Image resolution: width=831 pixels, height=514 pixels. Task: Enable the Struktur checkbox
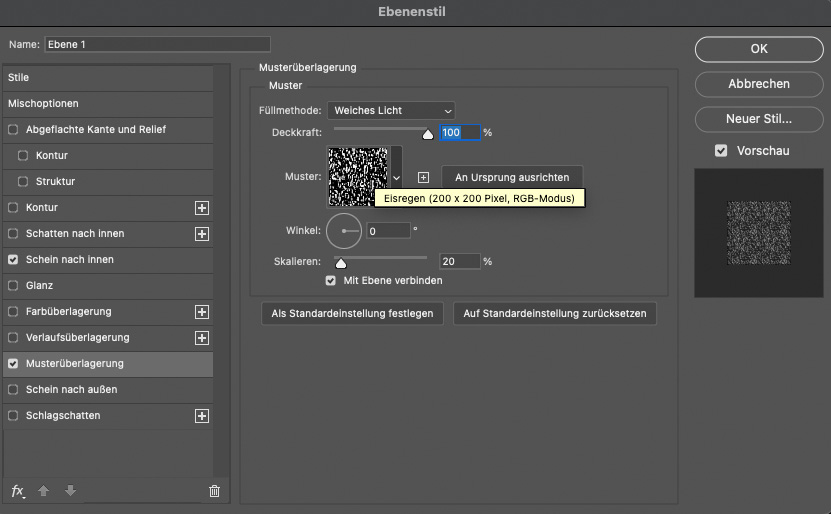(x=23, y=181)
